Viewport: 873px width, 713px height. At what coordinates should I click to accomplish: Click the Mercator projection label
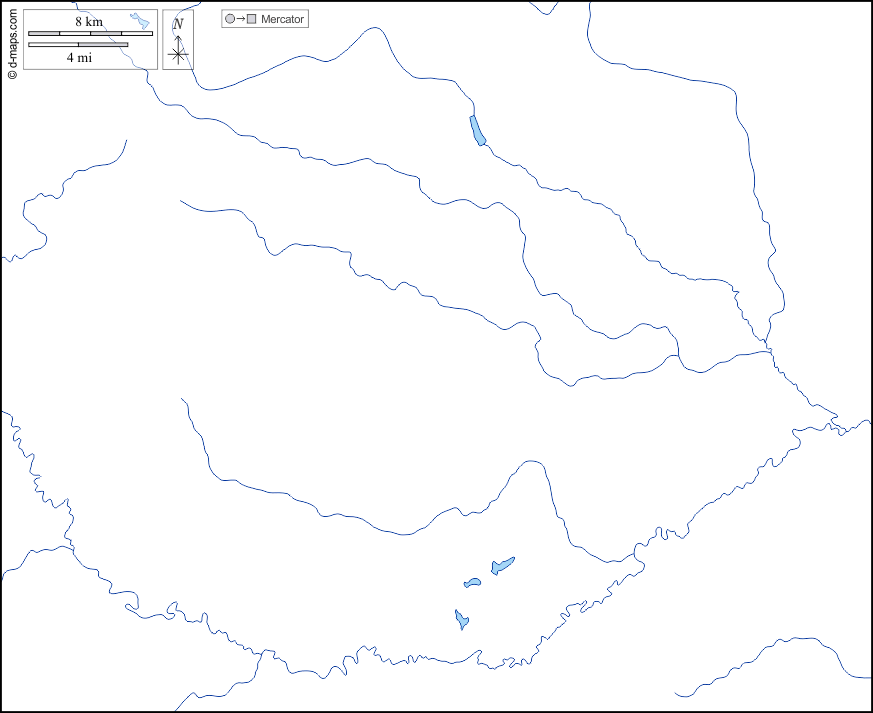[x=283, y=19]
